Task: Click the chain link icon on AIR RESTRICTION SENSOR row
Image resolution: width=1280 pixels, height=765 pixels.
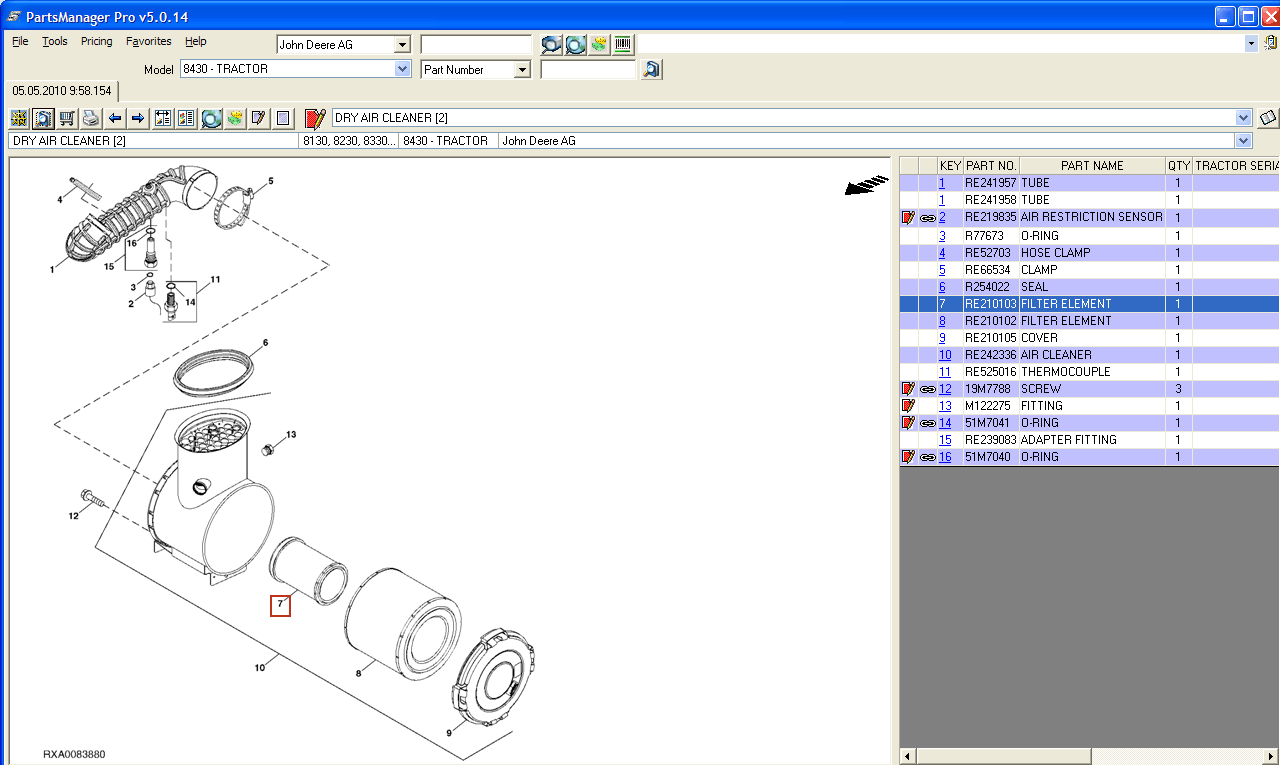Action: [x=927, y=218]
